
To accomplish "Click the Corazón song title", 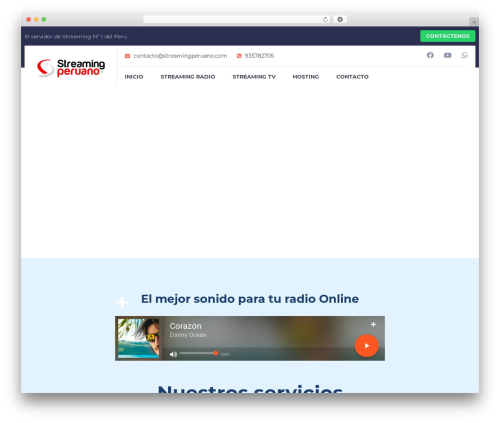I will click(185, 326).
